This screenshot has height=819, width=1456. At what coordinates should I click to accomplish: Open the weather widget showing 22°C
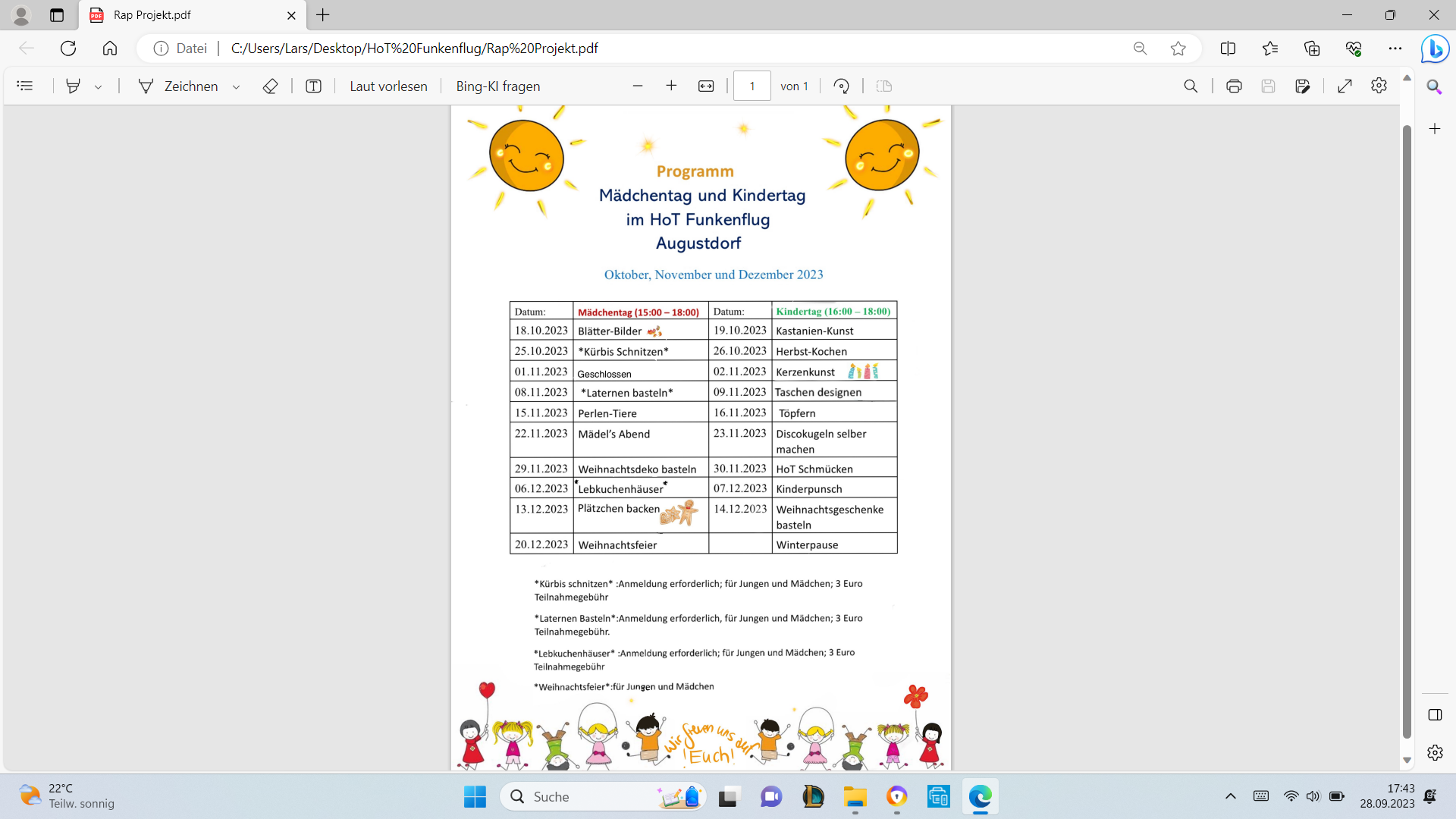click(67, 796)
